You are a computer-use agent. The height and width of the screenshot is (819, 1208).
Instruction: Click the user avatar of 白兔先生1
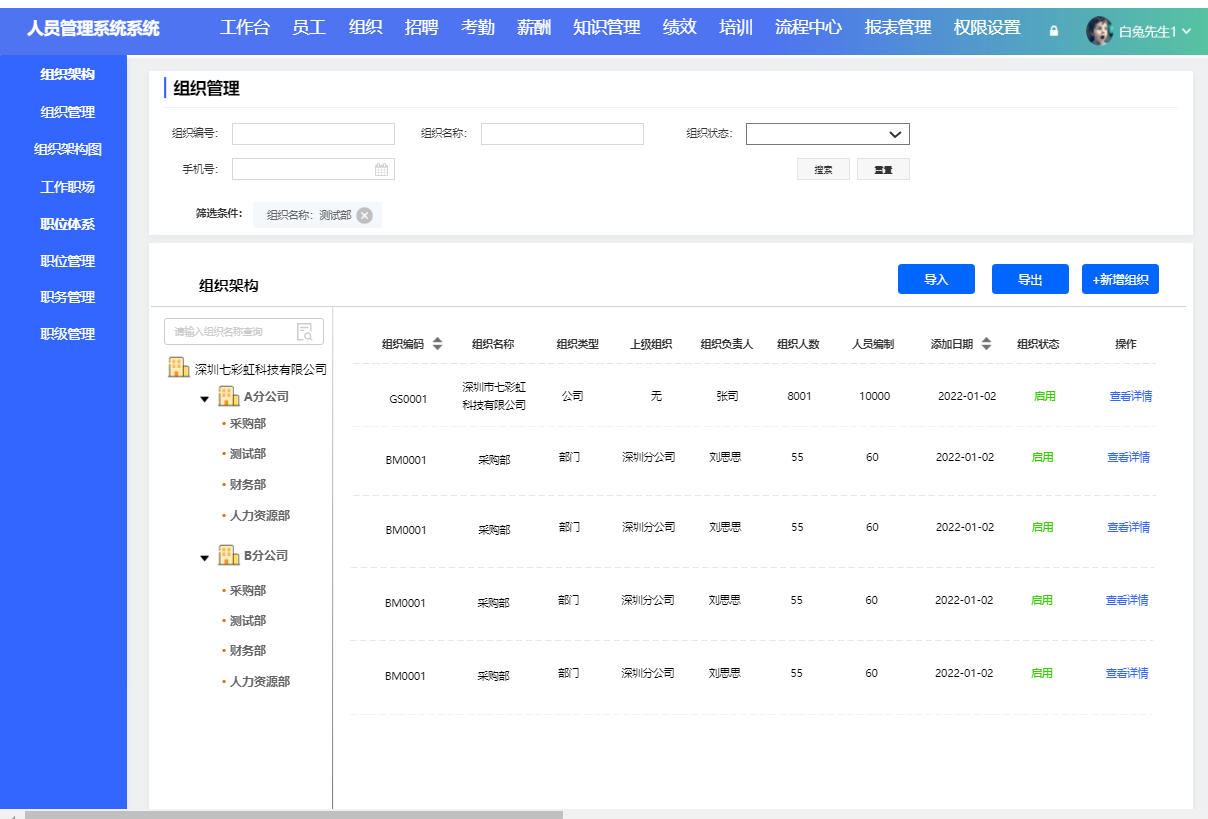1098,31
